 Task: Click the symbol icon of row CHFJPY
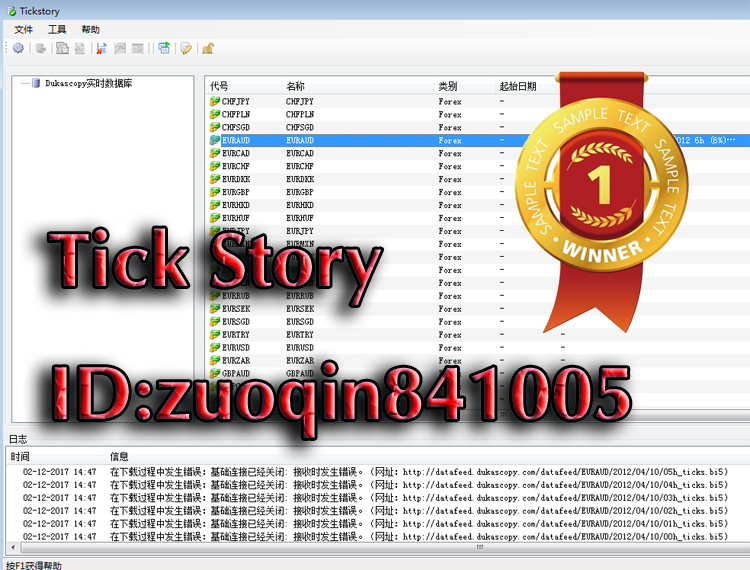click(215, 101)
